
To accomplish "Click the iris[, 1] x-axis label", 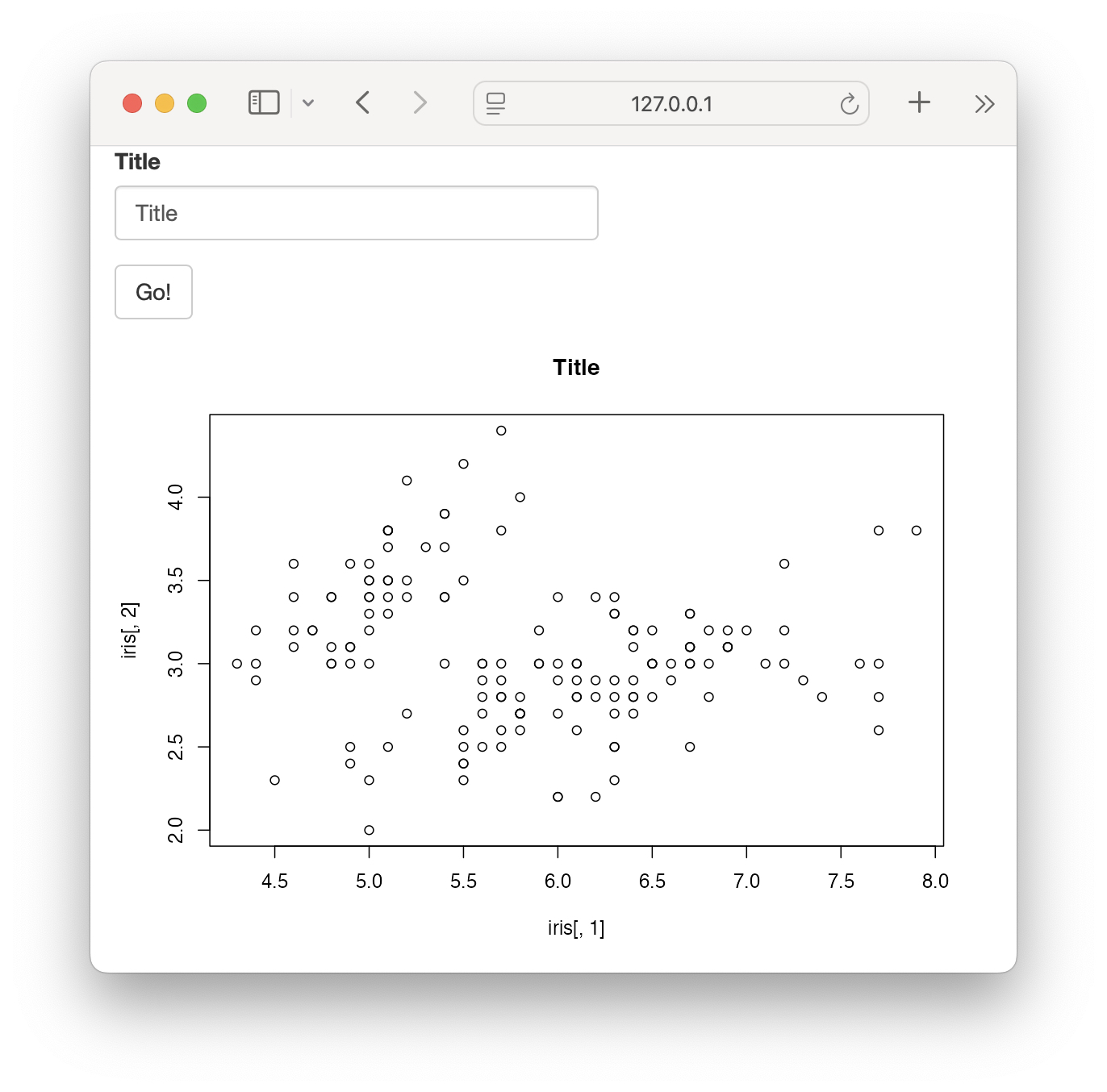I will click(x=576, y=928).
